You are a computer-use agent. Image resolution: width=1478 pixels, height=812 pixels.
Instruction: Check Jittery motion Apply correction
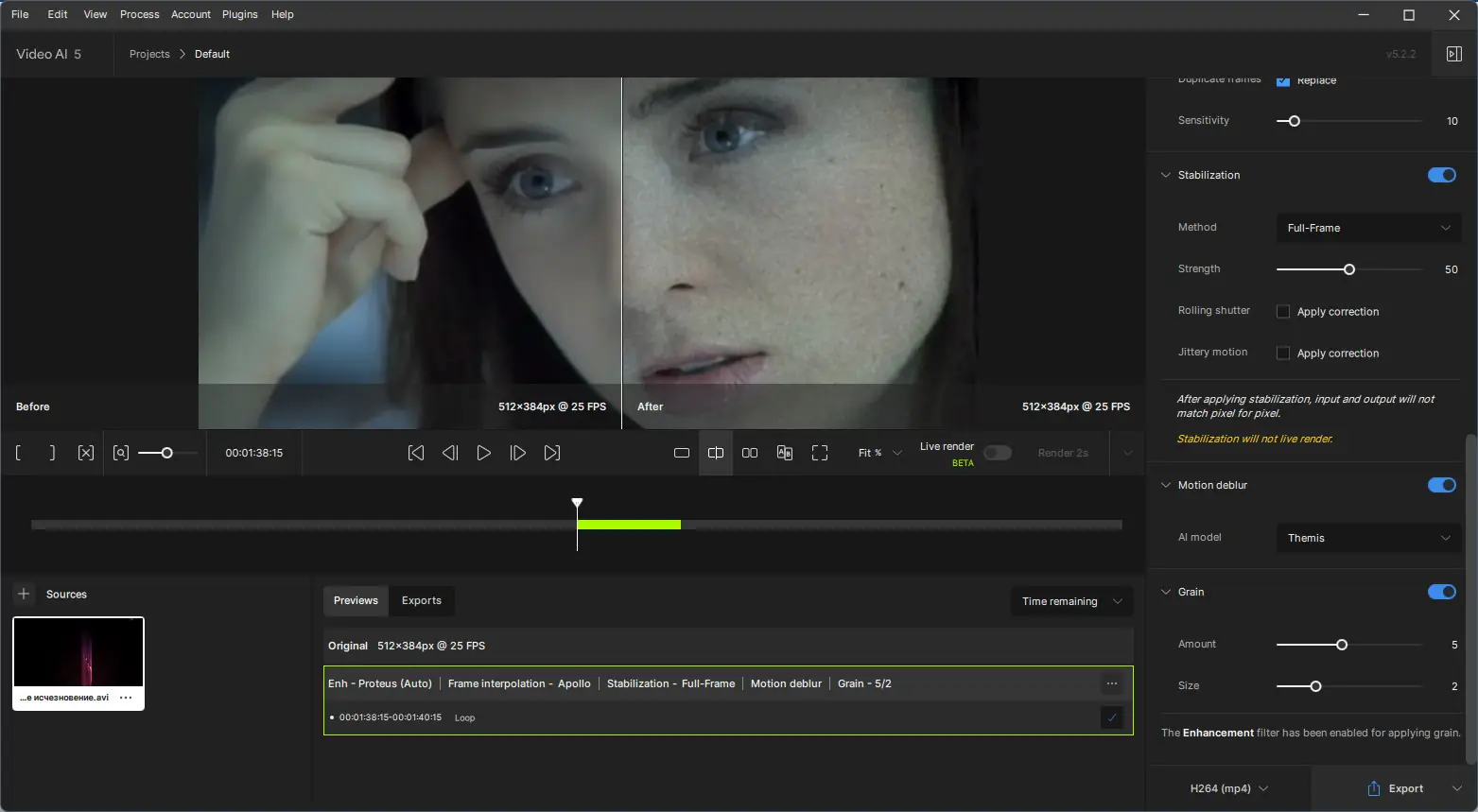[1283, 353]
